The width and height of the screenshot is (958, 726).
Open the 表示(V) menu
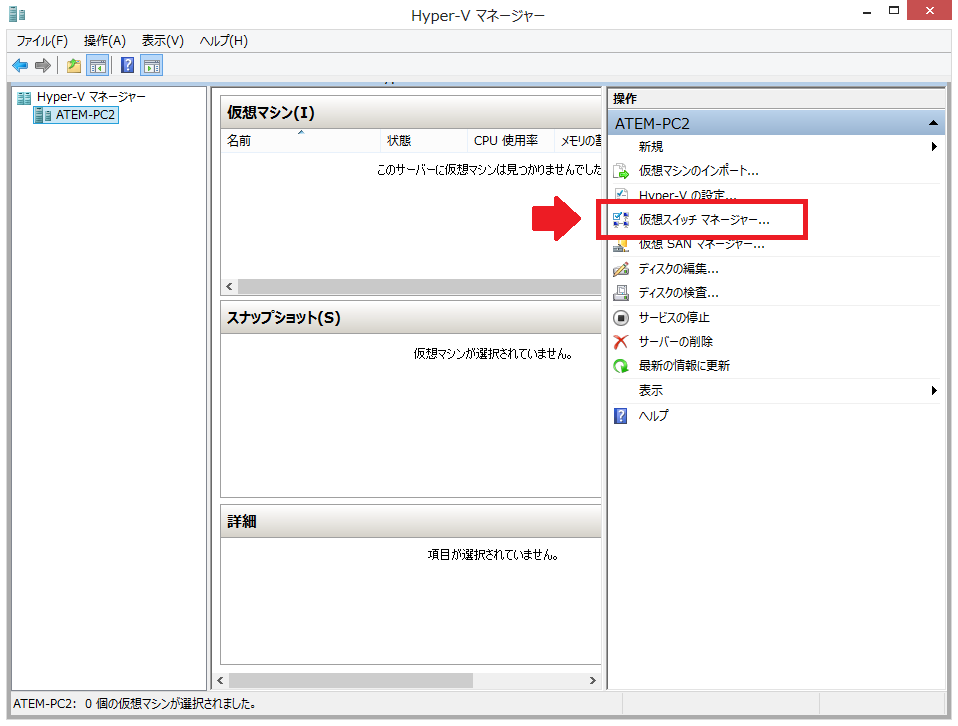point(163,41)
